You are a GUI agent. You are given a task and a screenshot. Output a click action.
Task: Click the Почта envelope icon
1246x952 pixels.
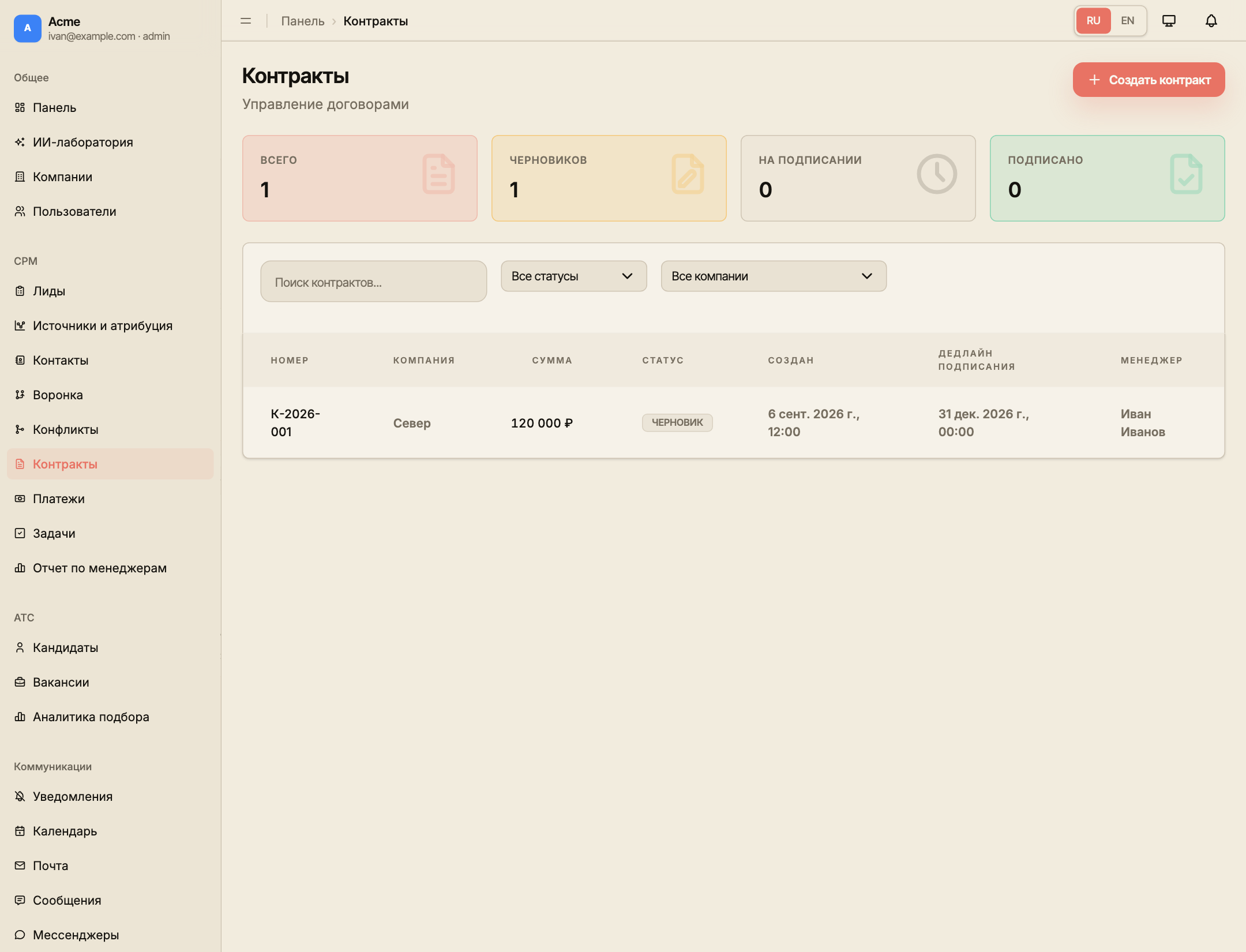[x=20, y=865]
